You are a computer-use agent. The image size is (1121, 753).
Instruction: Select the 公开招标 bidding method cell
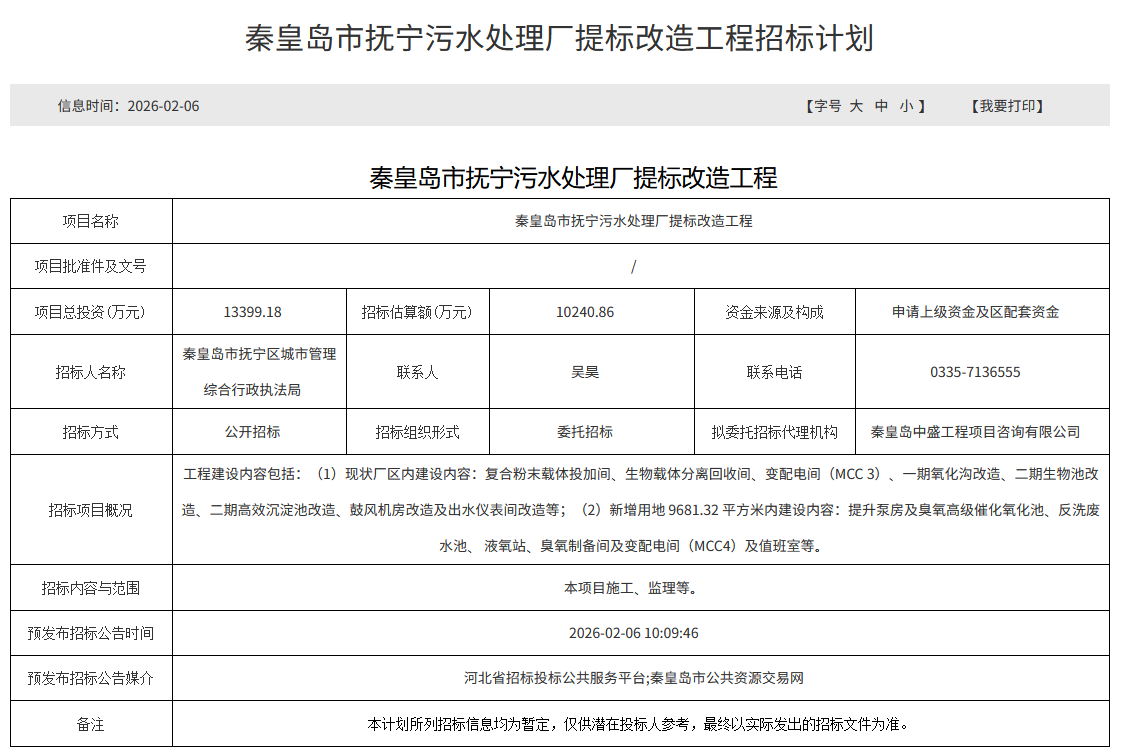click(252, 432)
